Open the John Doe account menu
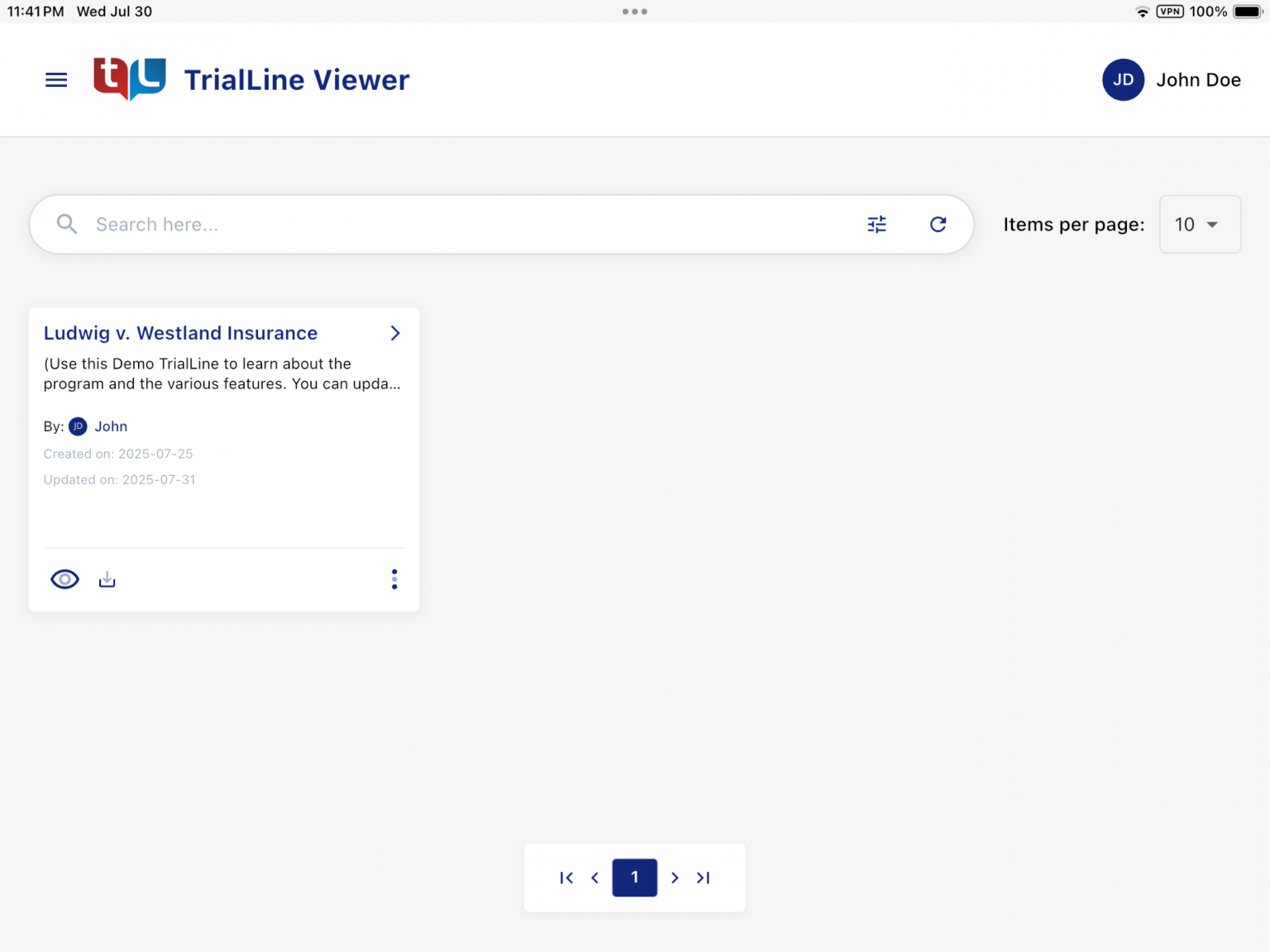 tap(1171, 79)
